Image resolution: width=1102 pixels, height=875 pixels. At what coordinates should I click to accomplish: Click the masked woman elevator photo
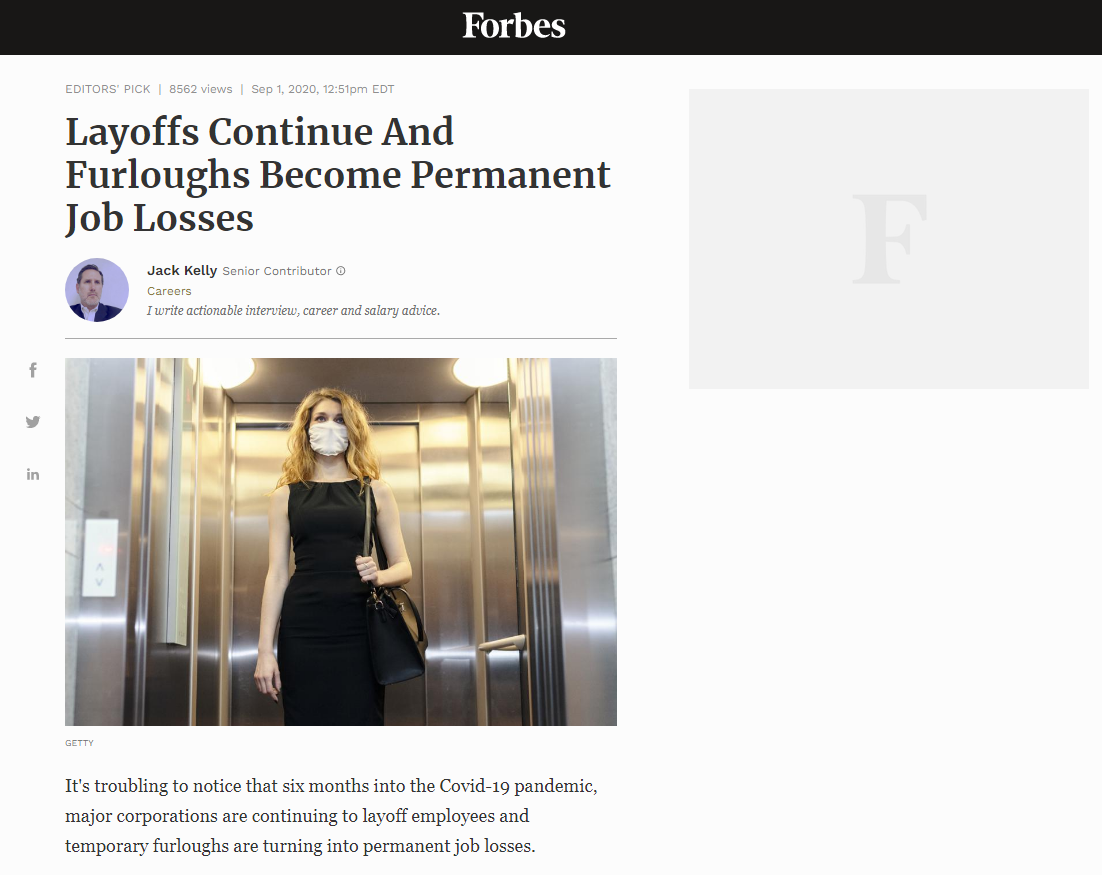coord(341,542)
